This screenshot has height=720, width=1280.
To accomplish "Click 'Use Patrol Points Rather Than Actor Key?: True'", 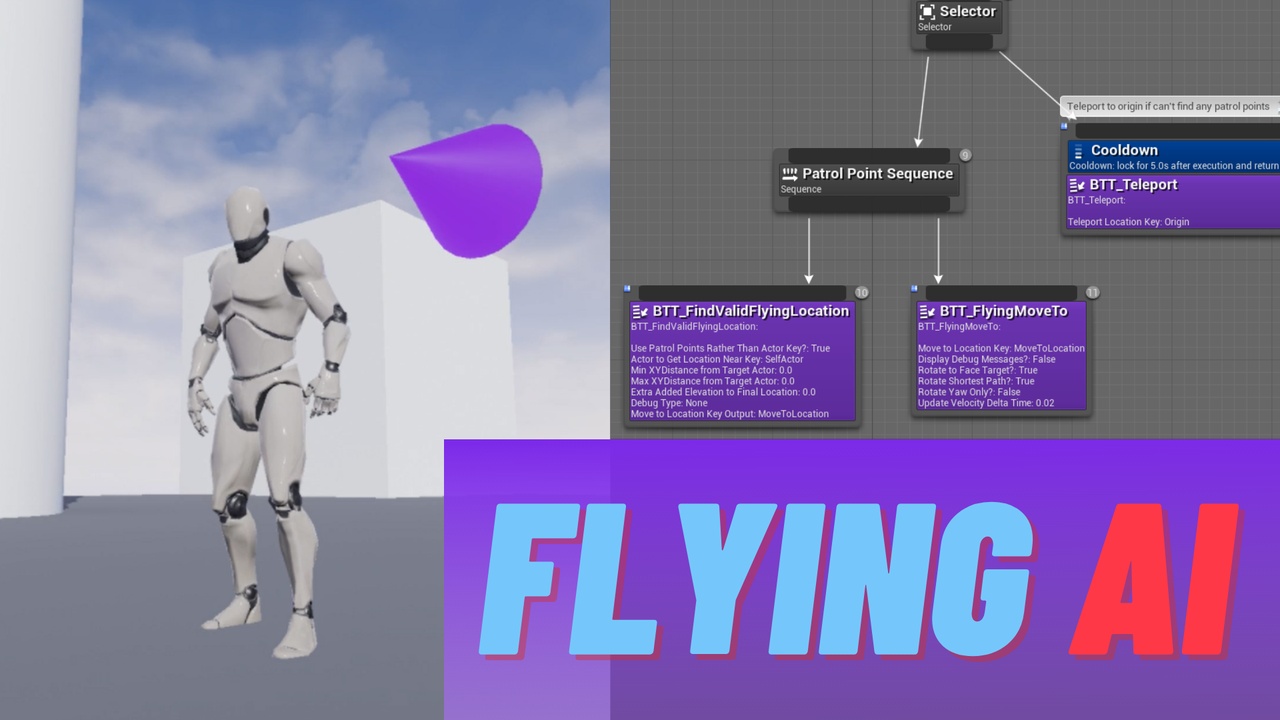I will tap(730, 348).
